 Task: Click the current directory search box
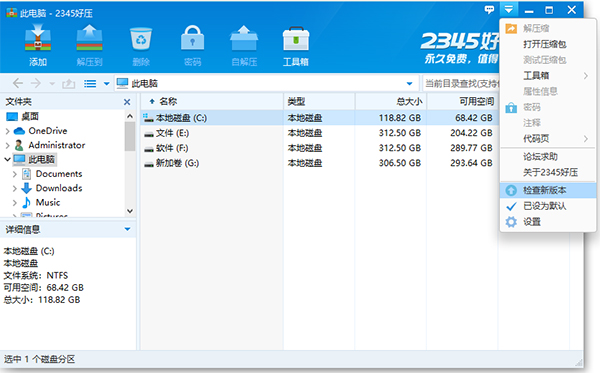[x=461, y=83]
